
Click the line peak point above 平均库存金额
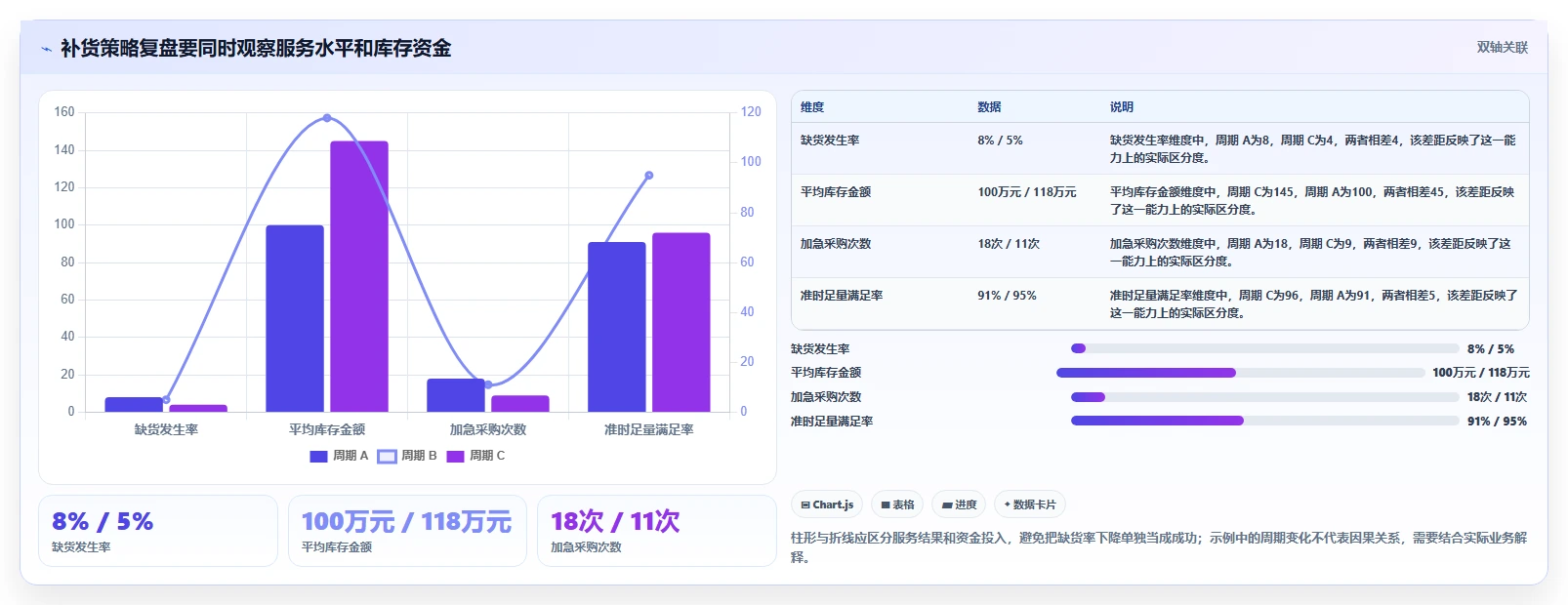[327, 118]
